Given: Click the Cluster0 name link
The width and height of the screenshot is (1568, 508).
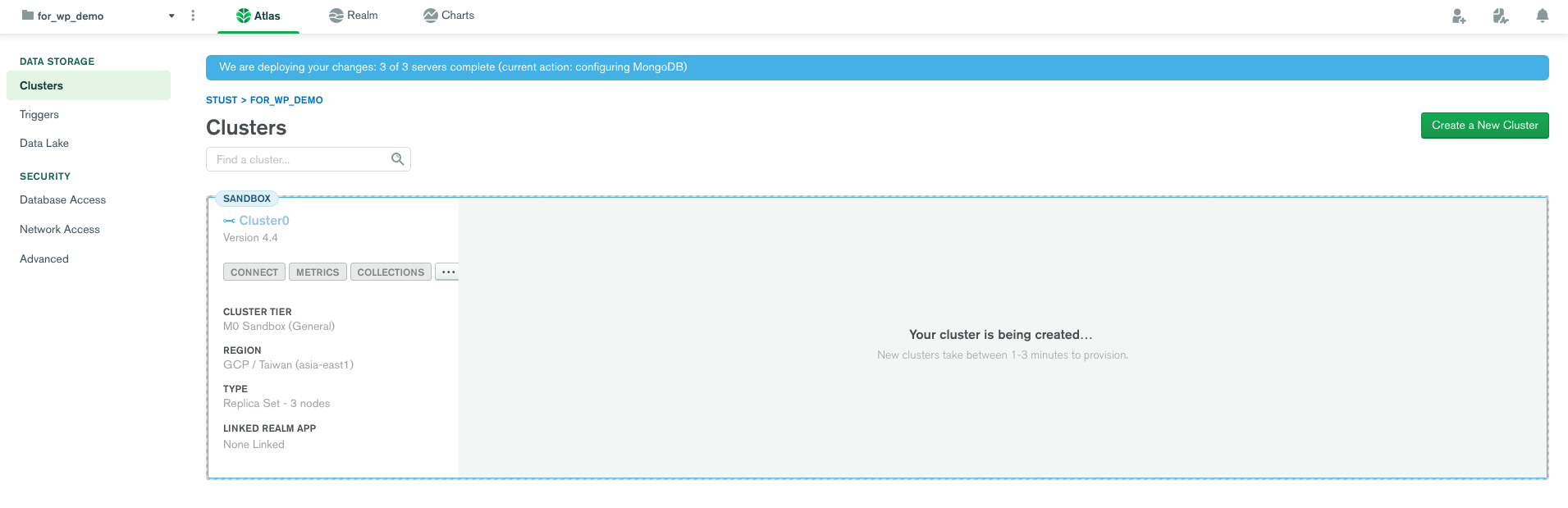Looking at the screenshot, I should tap(263, 221).
